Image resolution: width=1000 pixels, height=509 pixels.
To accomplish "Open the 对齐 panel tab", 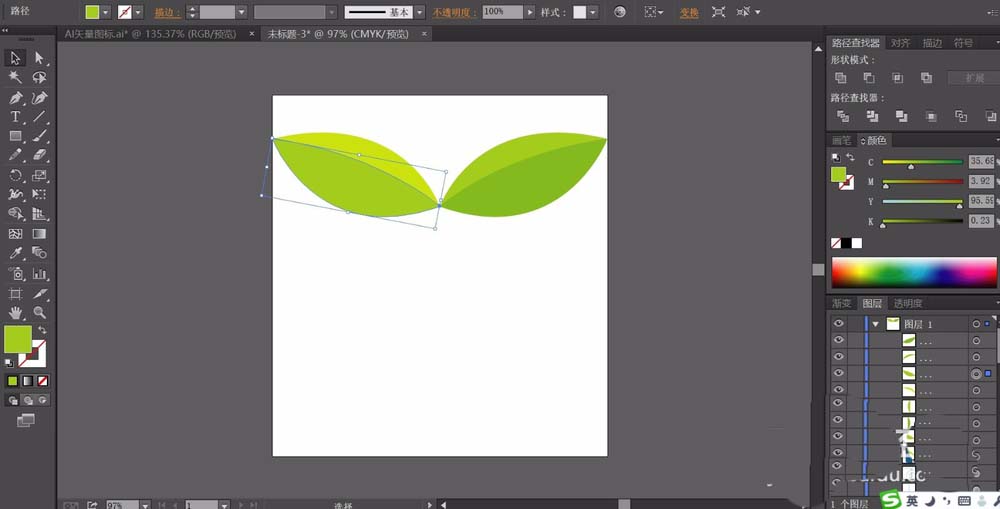I will pyautogui.click(x=901, y=43).
